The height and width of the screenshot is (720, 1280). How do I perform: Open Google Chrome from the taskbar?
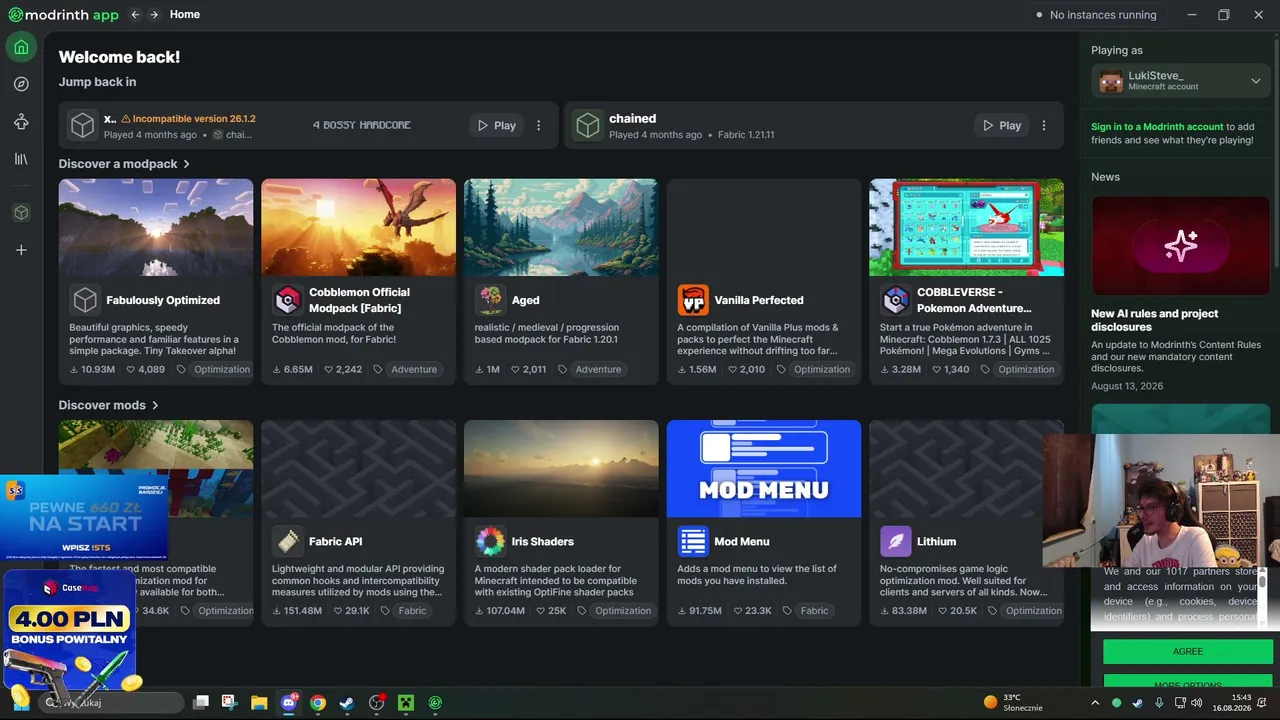point(318,703)
